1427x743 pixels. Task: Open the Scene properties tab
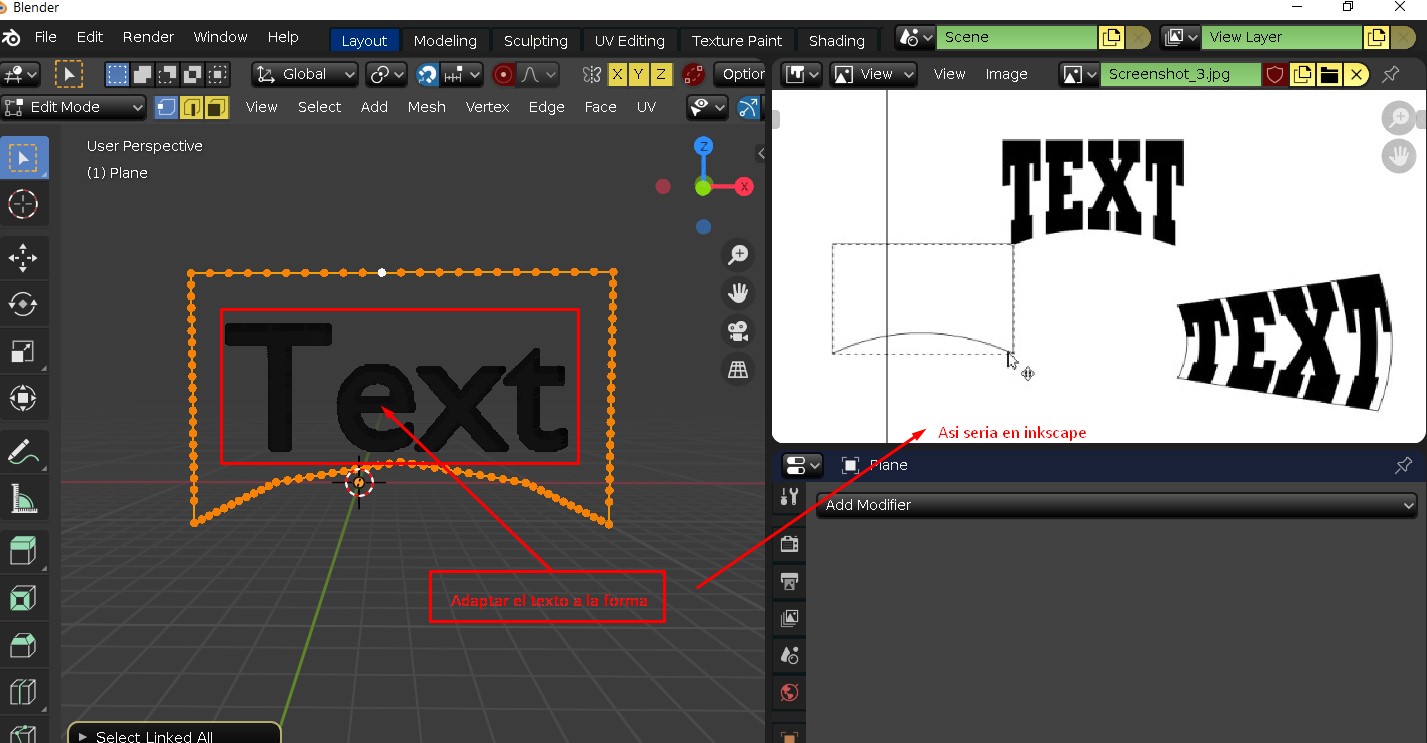[789, 656]
